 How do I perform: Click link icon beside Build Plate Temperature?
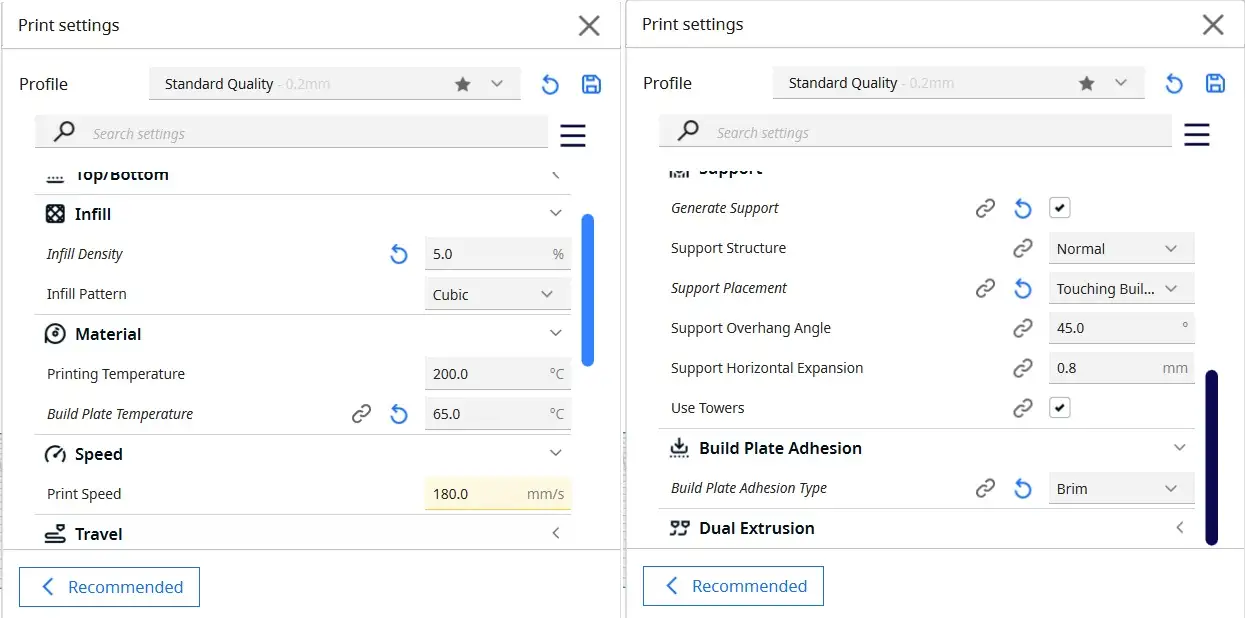(x=361, y=414)
